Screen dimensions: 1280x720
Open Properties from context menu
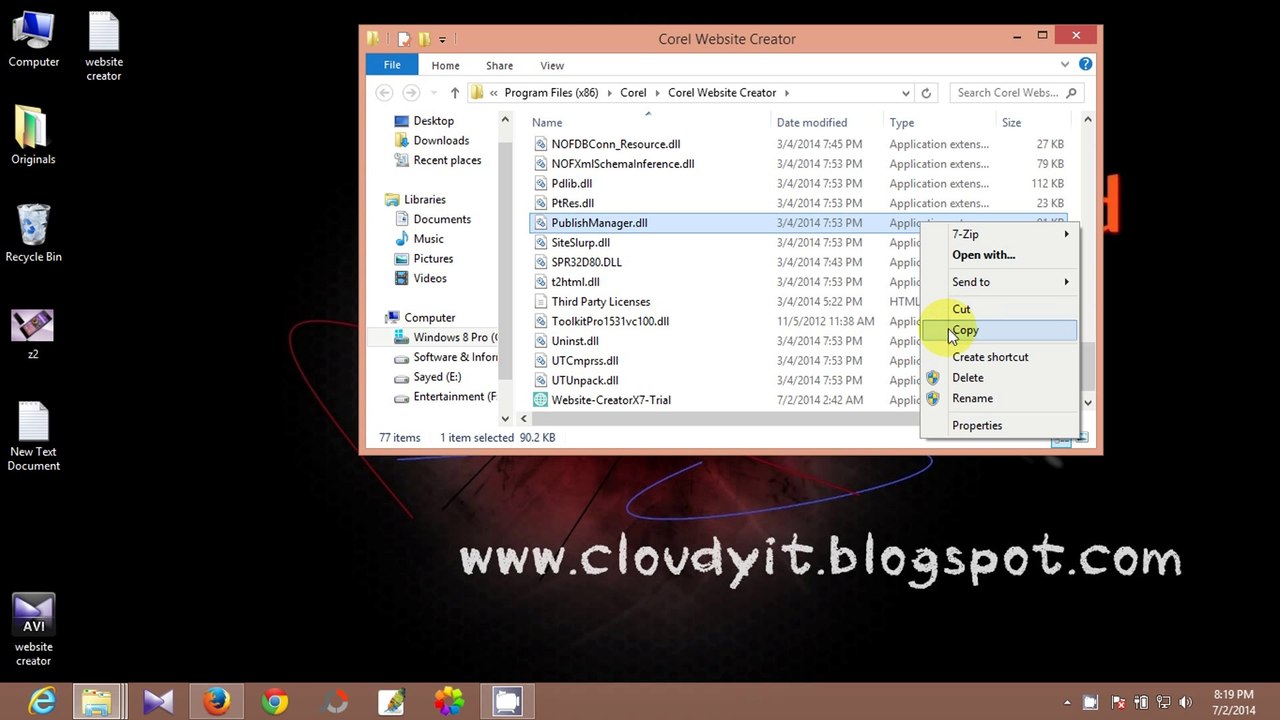(x=1000, y=425)
